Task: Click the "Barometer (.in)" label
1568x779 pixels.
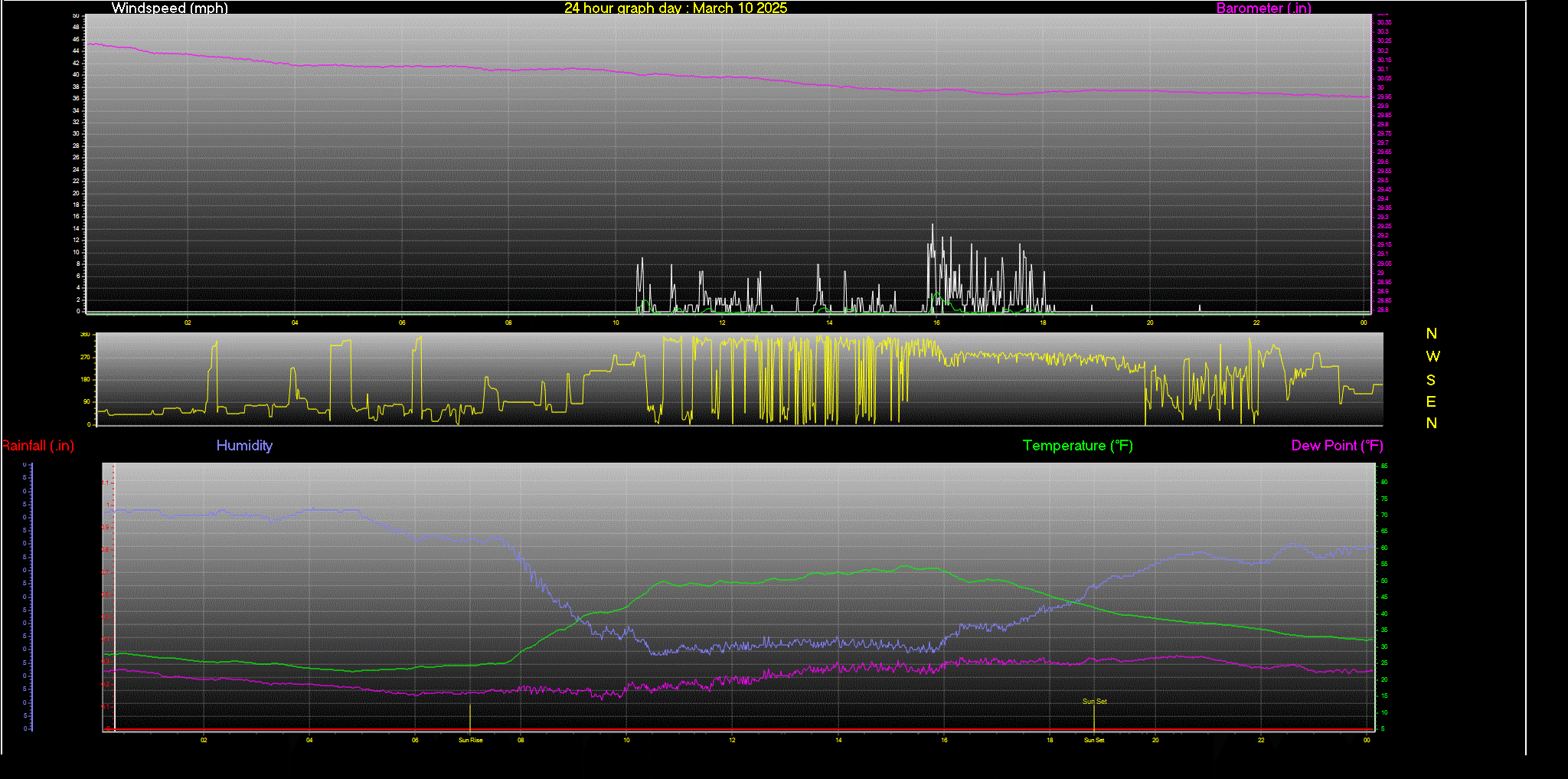Action: (x=1263, y=8)
